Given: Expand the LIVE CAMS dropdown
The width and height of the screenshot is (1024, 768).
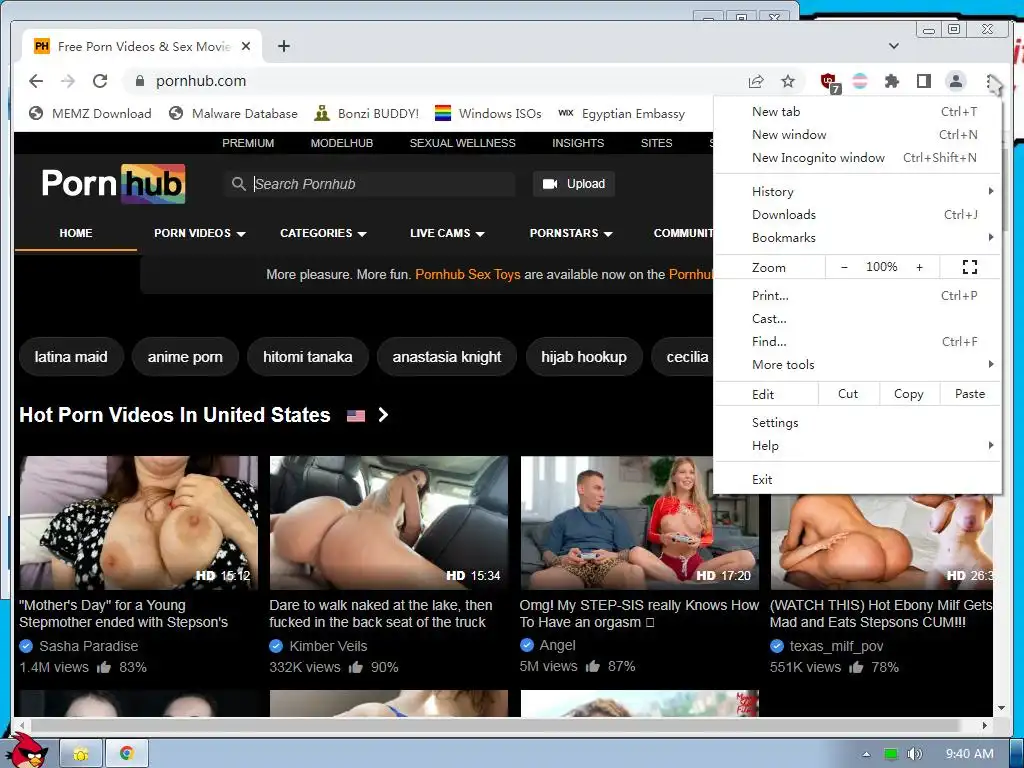Looking at the screenshot, I should coord(447,233).
